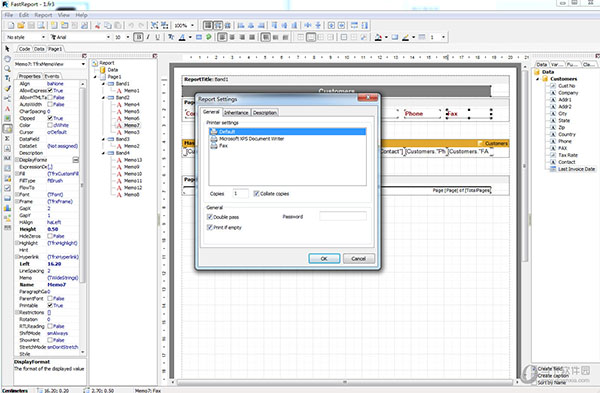Toggle AllowExpressions property checkbox
Image resolution: width=600 pixels, height=393 pixels.
coord(50,91)
